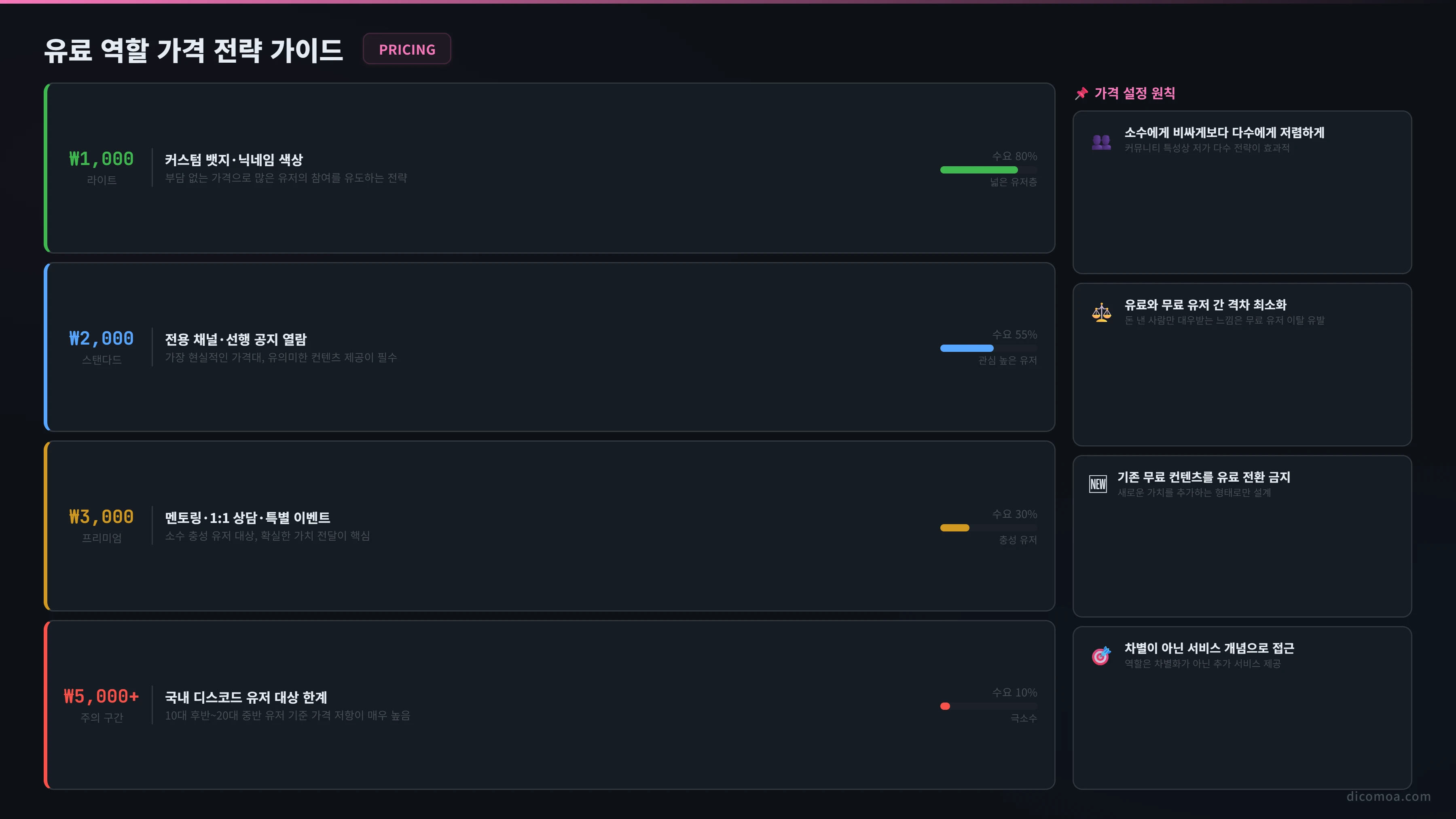This screenshot has width=1456, height=819.
Task: Click the 수요 80% label
Action: 1015,156
